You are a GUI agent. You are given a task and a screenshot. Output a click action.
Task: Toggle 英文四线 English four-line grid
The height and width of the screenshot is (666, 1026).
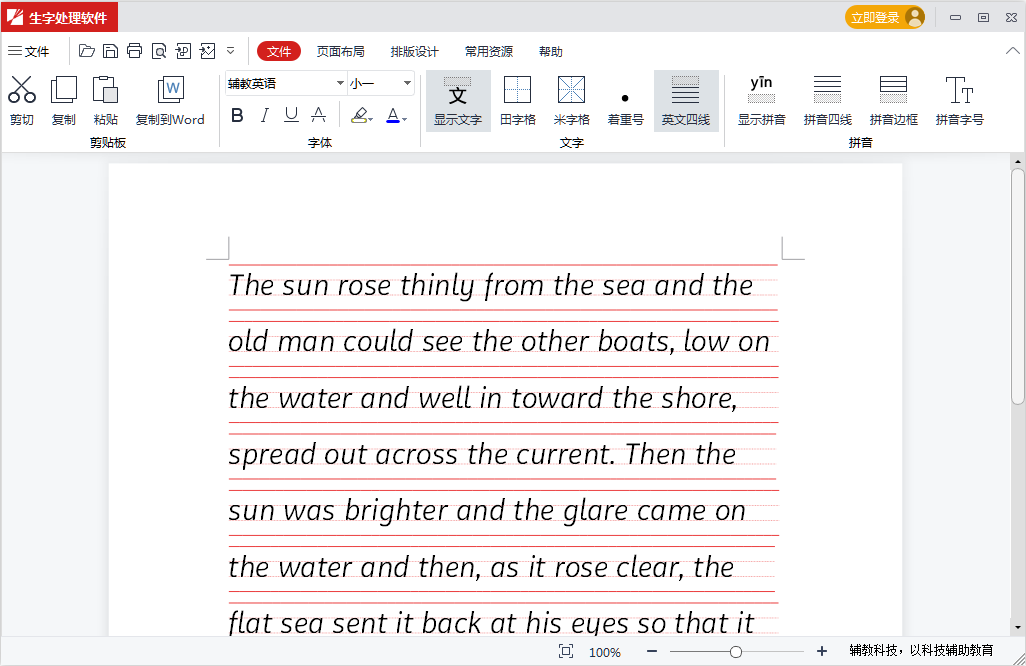686,101
